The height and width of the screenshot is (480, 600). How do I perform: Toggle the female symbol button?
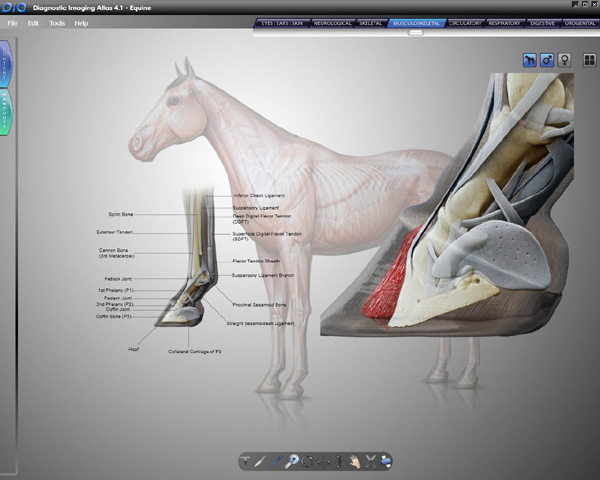pyautogui.click(x=564, y=60)
